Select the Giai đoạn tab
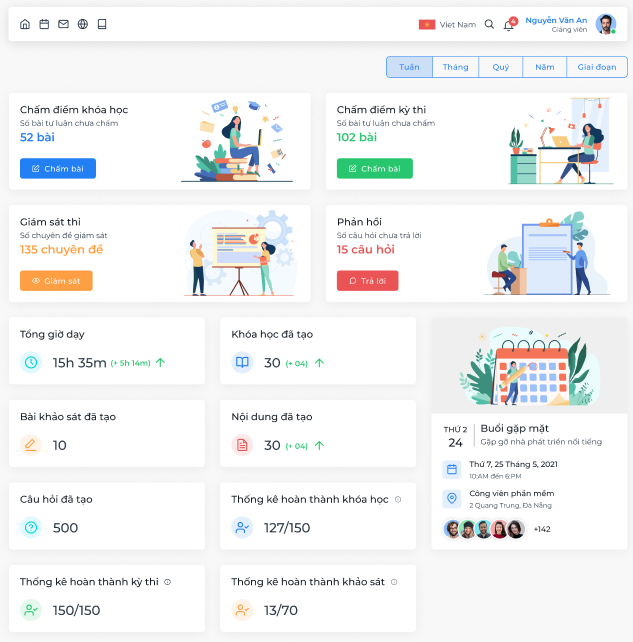The height and width of the screenshot is (642, 633). [x=597, y=67]
